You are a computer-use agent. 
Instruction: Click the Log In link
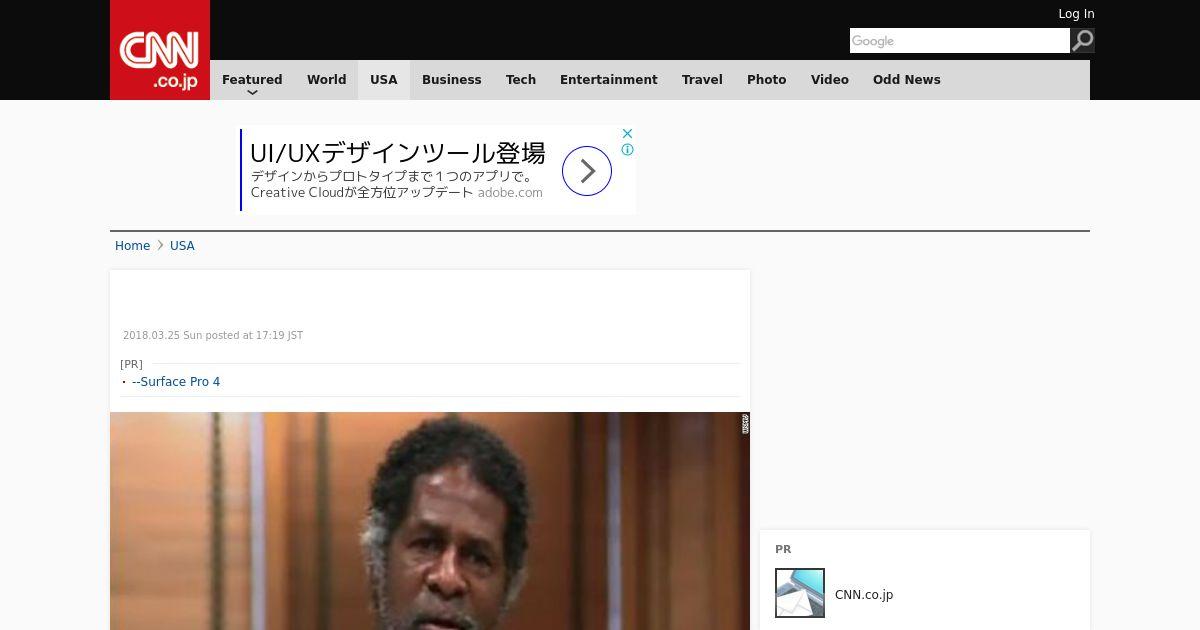(x=1076, y=14)
